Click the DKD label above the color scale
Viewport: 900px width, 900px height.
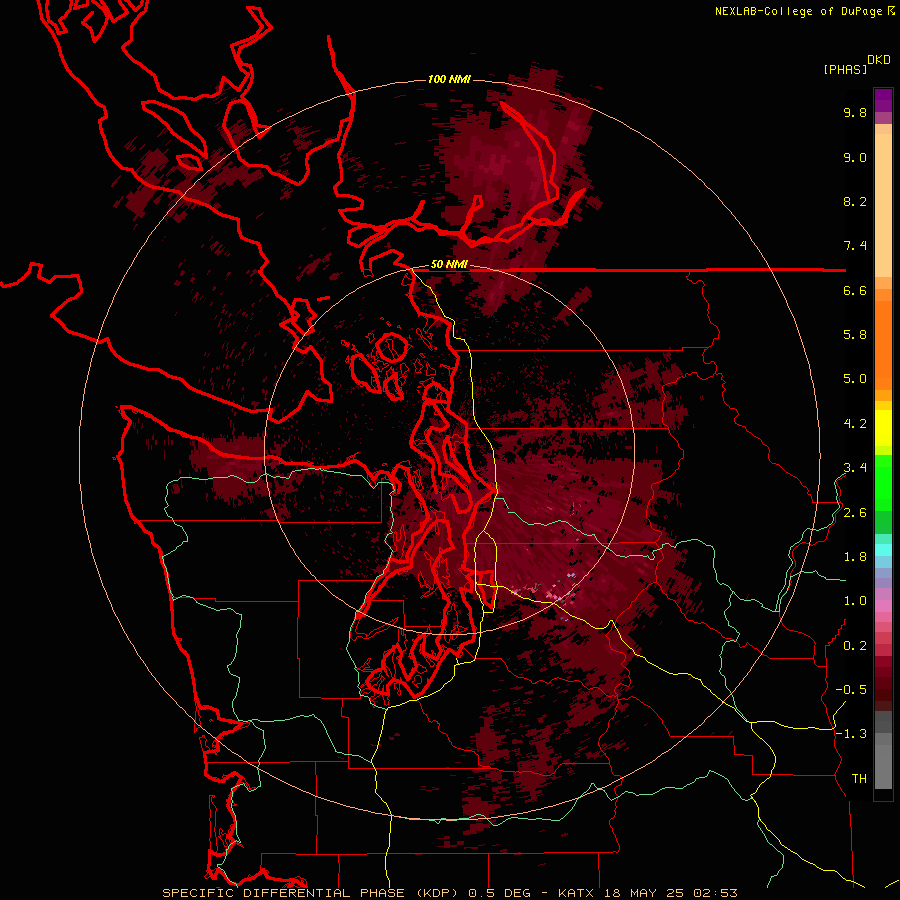point(879,60)
